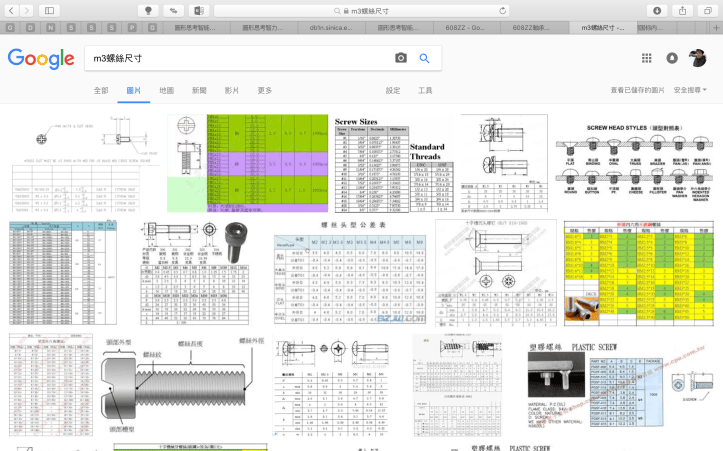
Task: Open the 工具 search tools options
Action: click(x=425, y=90)
